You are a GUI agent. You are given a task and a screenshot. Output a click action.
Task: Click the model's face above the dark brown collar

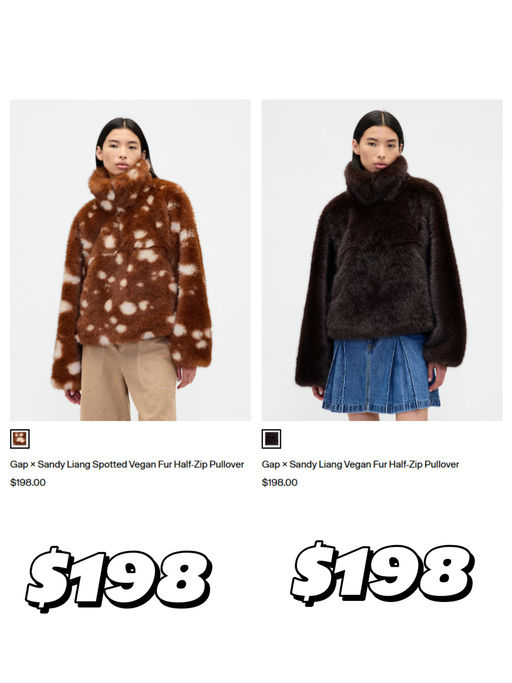click(378, 148)
